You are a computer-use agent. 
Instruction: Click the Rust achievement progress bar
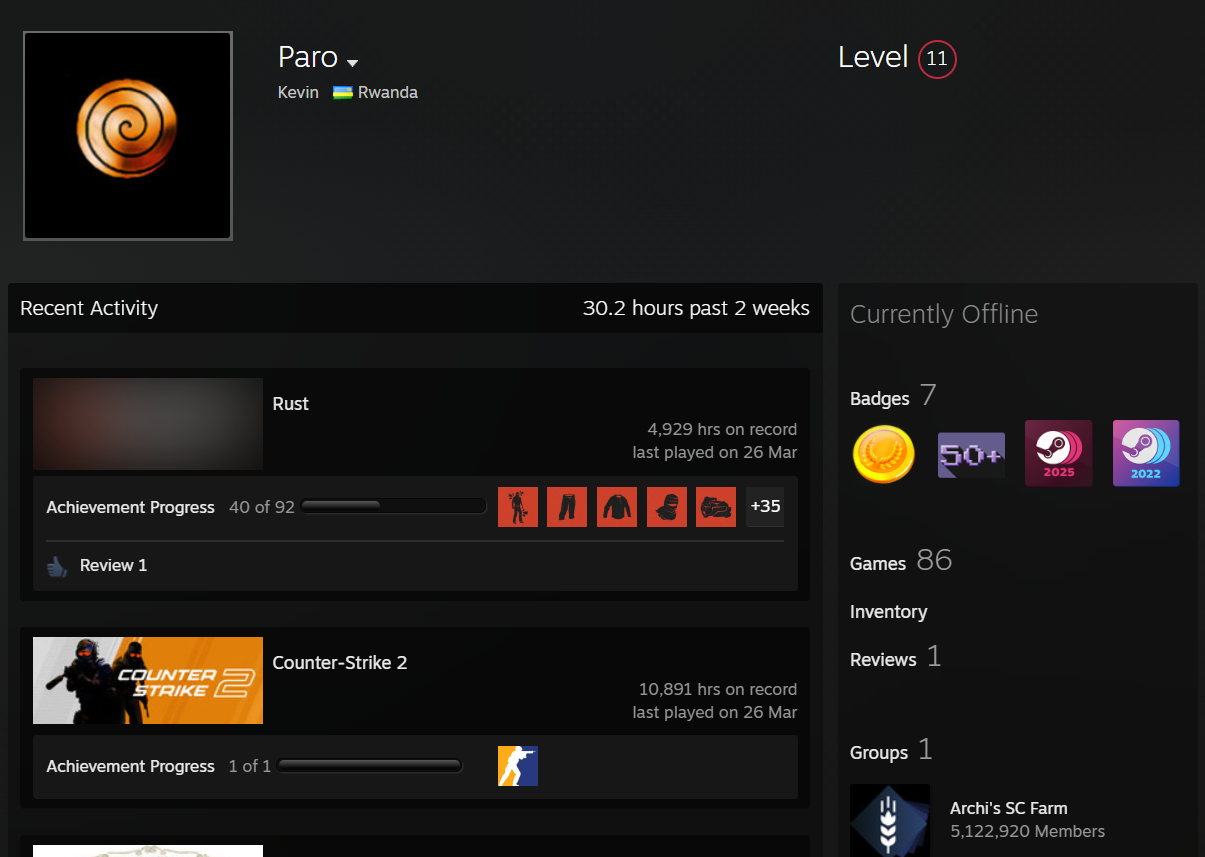pos(393,506)
